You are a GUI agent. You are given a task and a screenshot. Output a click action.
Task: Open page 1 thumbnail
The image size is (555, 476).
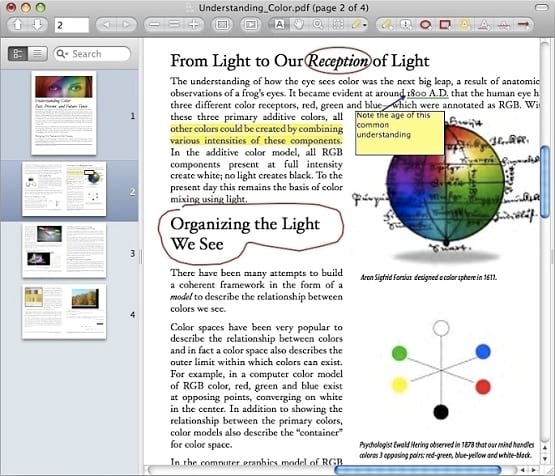[x=64, y=113]
